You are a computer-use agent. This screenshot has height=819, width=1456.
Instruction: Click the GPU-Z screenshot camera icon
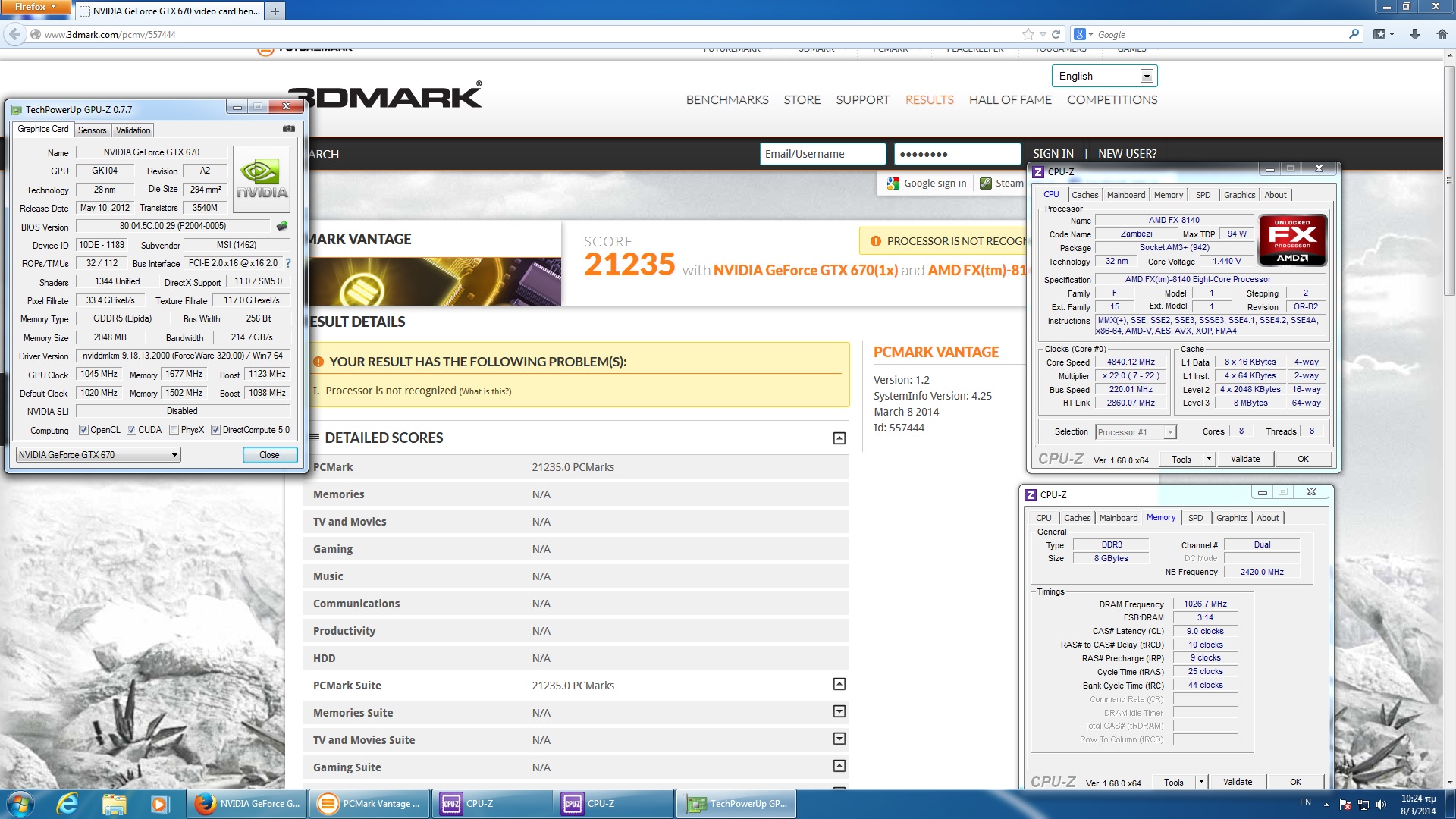[x=289, y=129]
